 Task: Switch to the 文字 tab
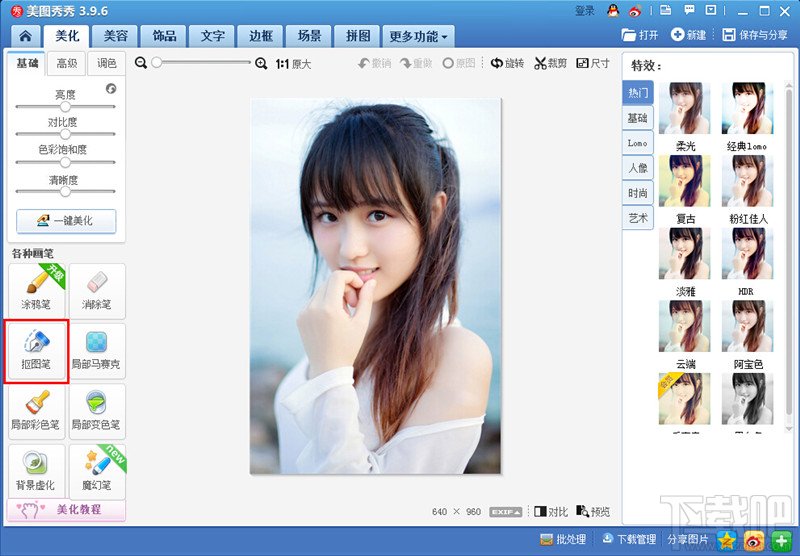point(212,36)
